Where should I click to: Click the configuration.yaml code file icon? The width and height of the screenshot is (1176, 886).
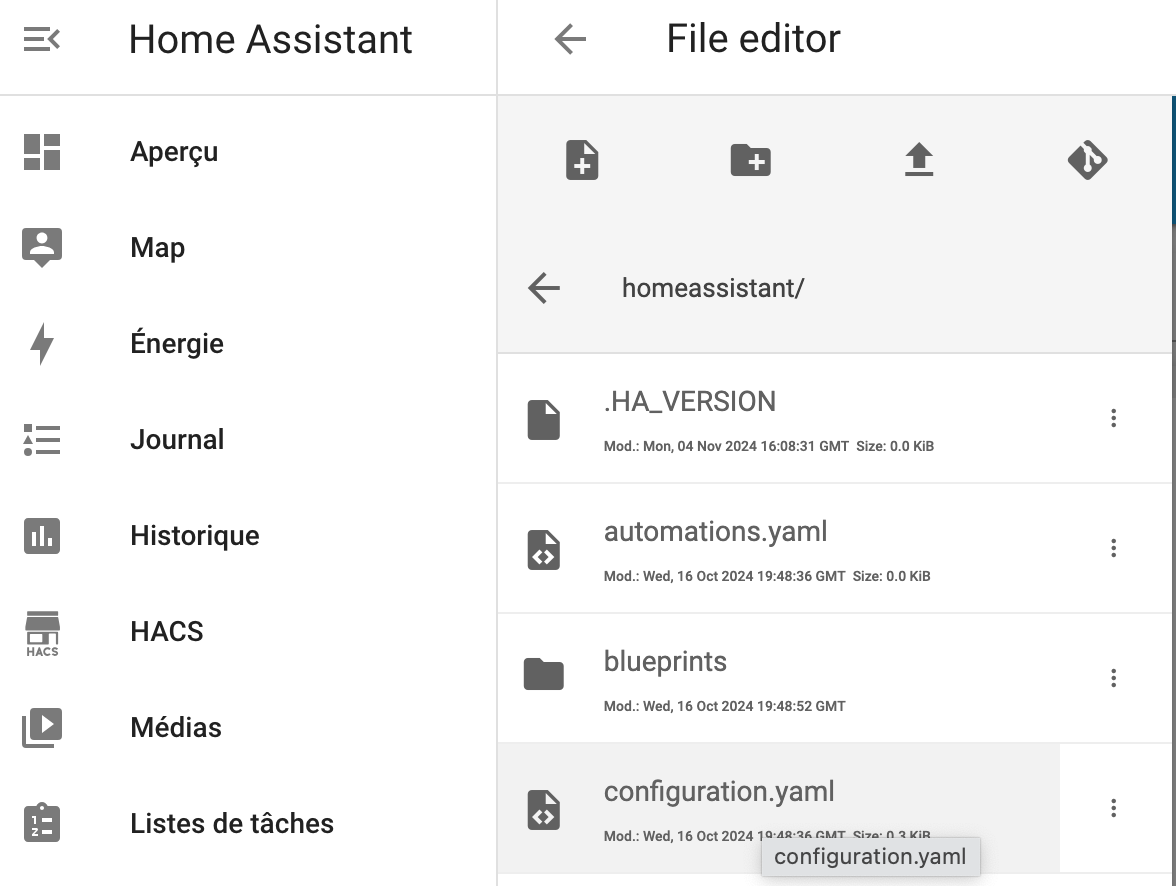544,809
